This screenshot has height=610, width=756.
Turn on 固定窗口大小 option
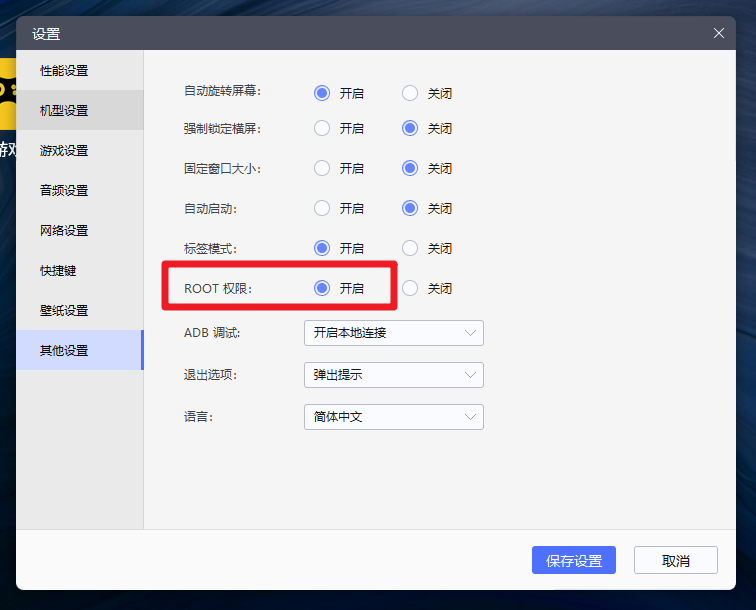tap(322, 168)
